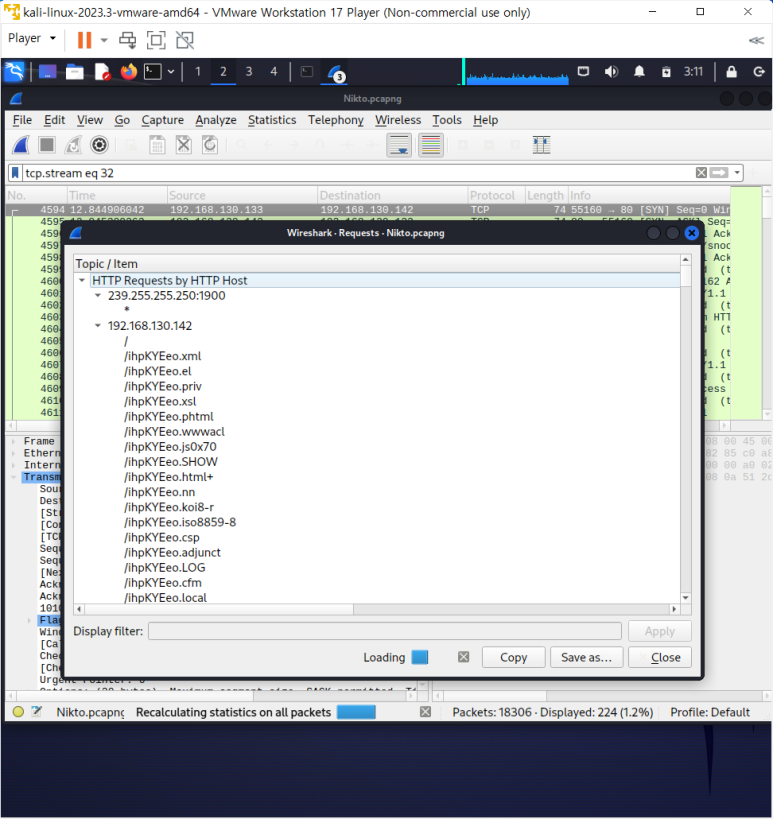Collapse the 192.168.130.142 host node
The image size is (773, 819).
pos(98,326)
